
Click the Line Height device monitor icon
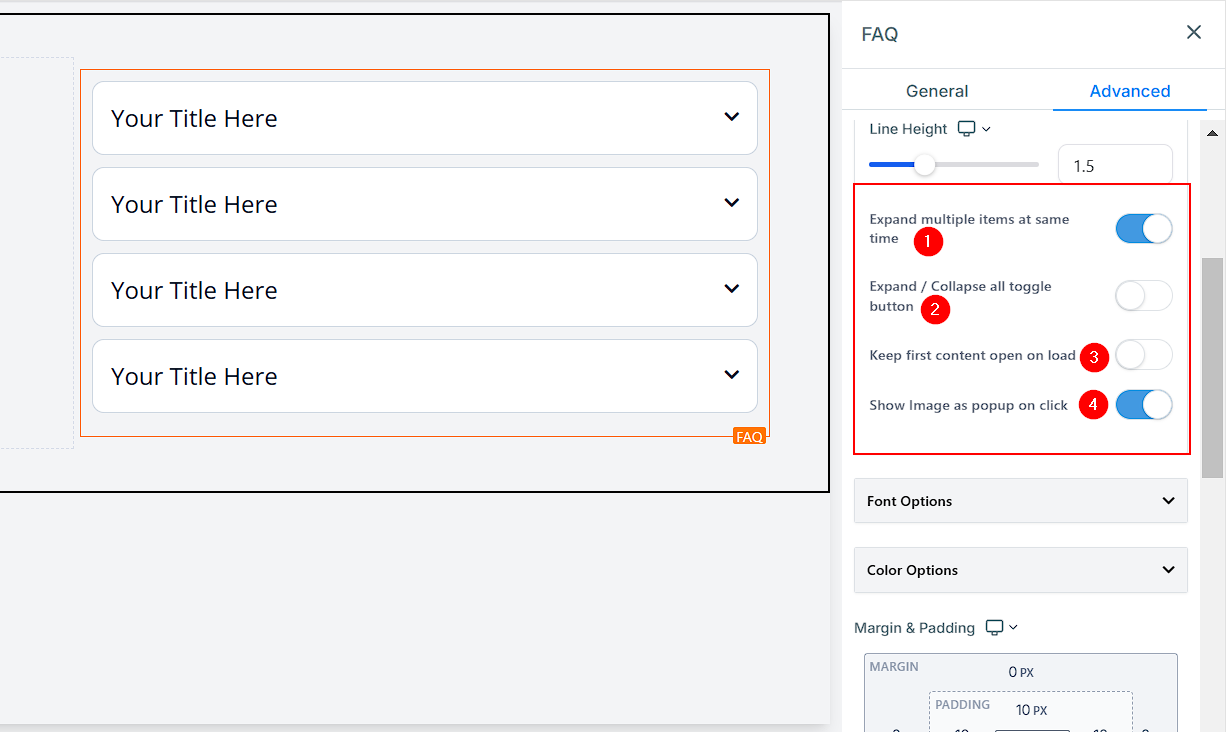(966, 129)
